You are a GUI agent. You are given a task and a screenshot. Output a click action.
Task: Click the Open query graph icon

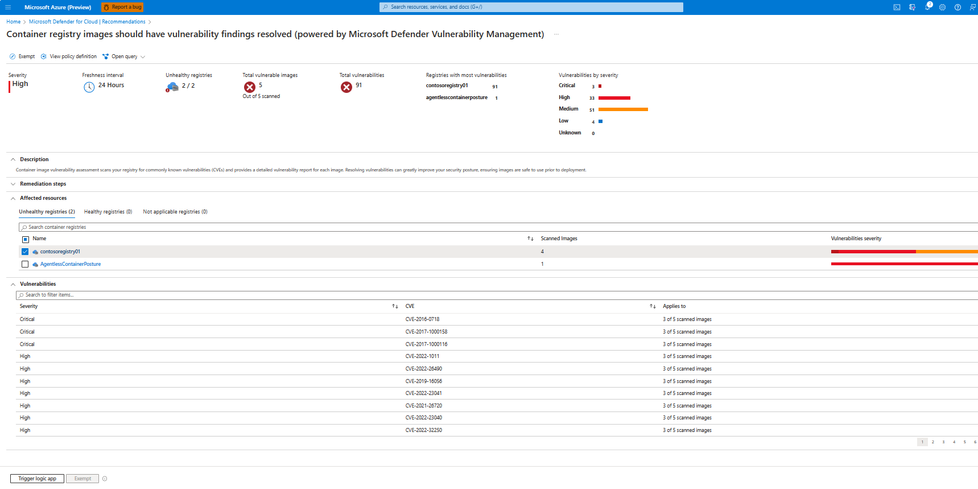click(105, 56)
